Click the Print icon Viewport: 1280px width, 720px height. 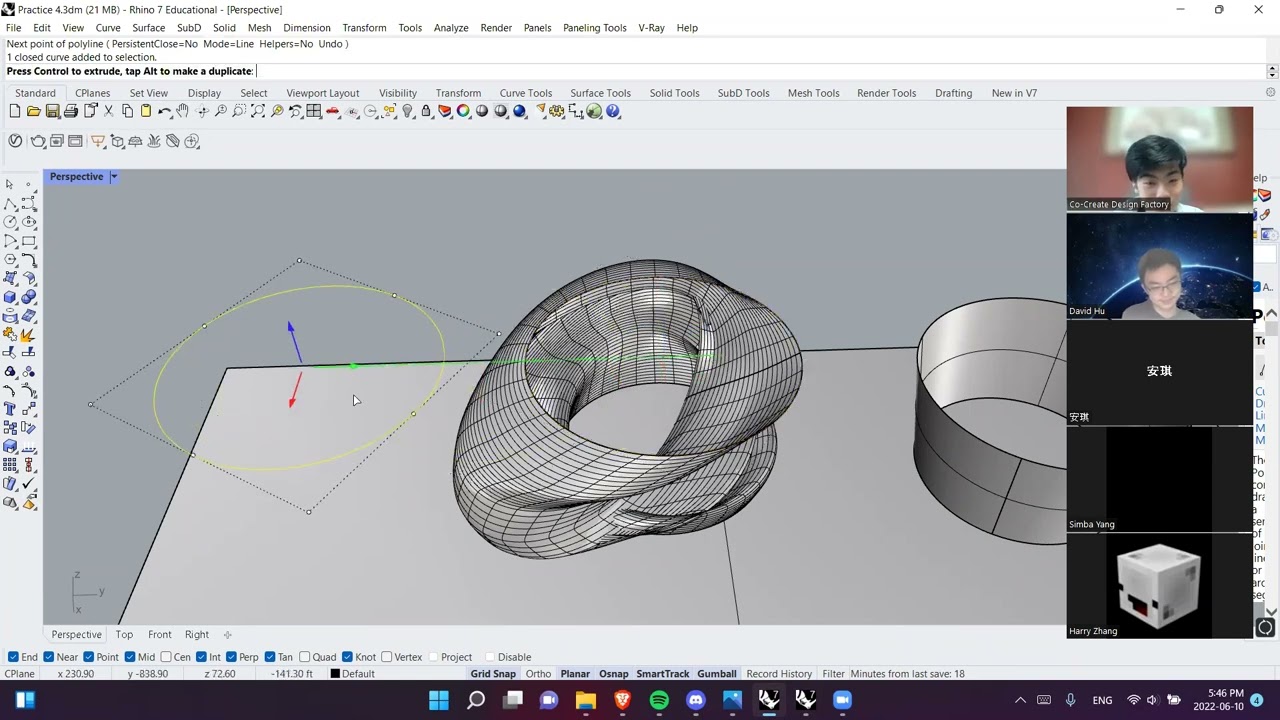click(71, 111)
